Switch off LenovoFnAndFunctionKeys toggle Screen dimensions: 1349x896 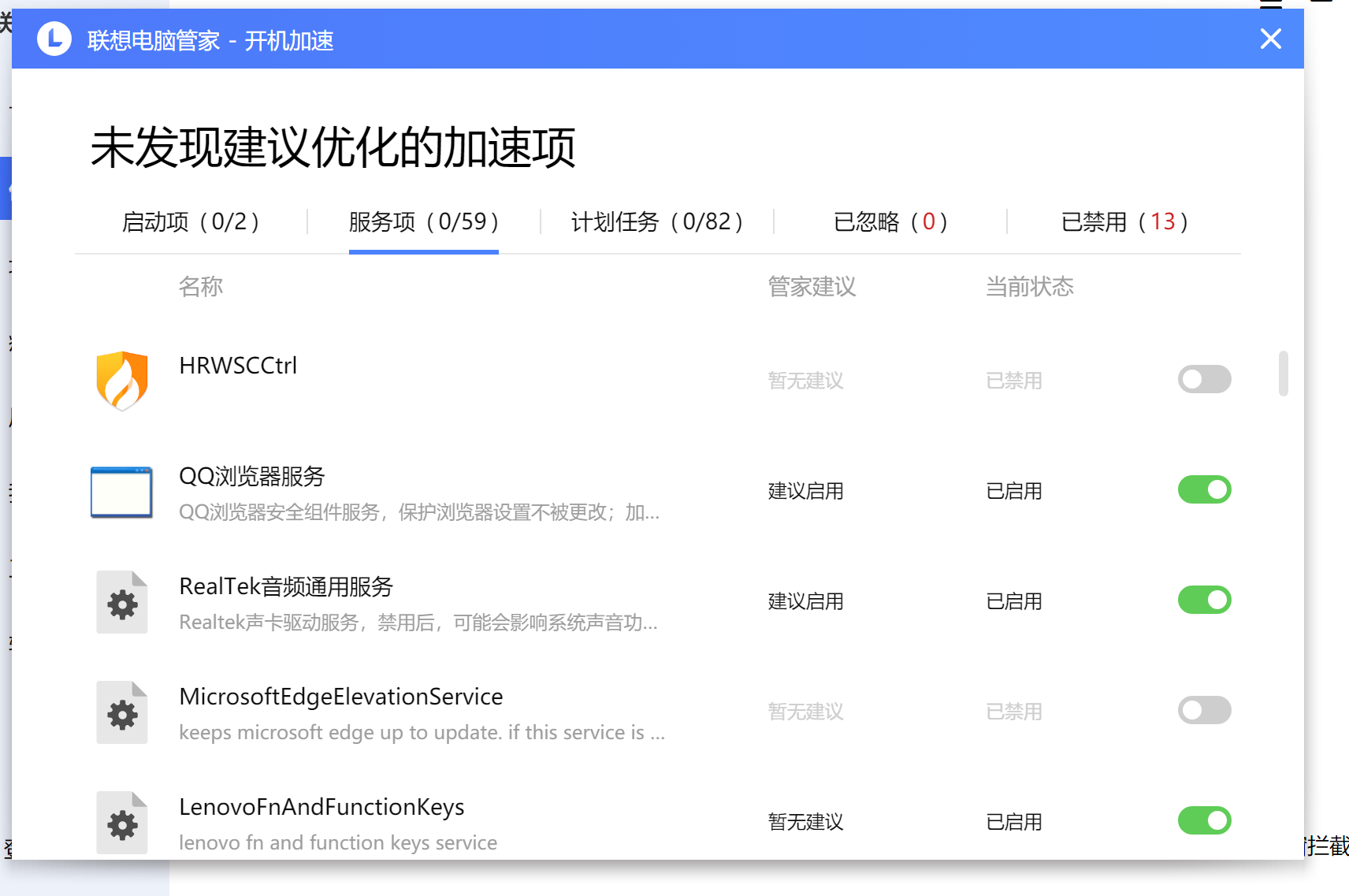pyautogui.click(x=1204, y=820)
